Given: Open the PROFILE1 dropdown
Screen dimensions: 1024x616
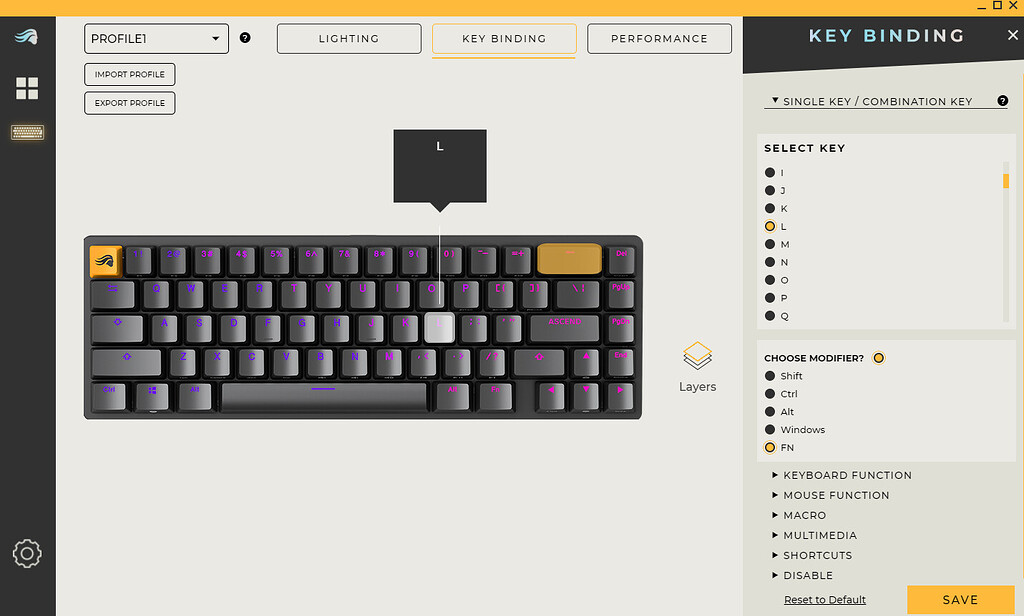Looking at the screenshot, I should (x=156, y=39).
